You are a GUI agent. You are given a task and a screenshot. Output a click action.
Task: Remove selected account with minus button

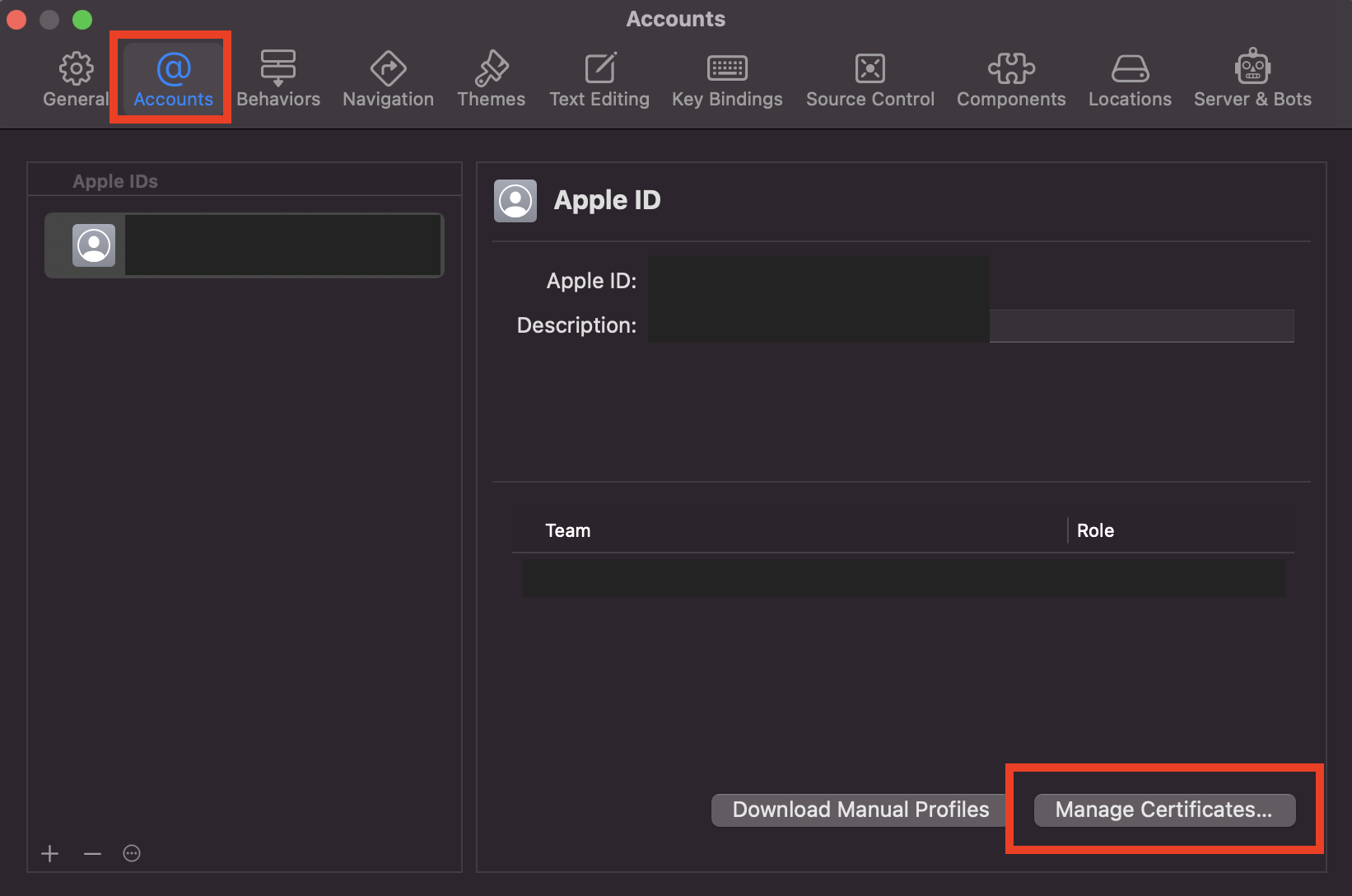point(92,853)
